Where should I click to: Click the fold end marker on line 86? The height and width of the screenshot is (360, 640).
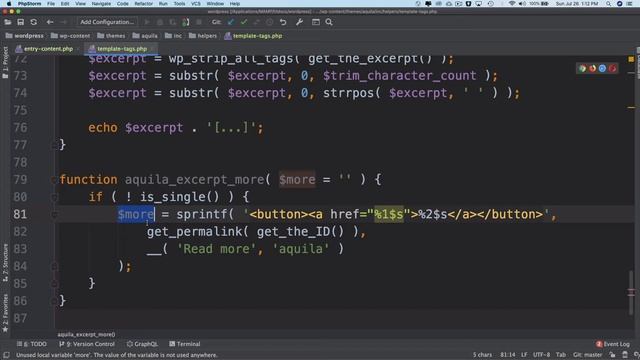(x=54, y=301)
